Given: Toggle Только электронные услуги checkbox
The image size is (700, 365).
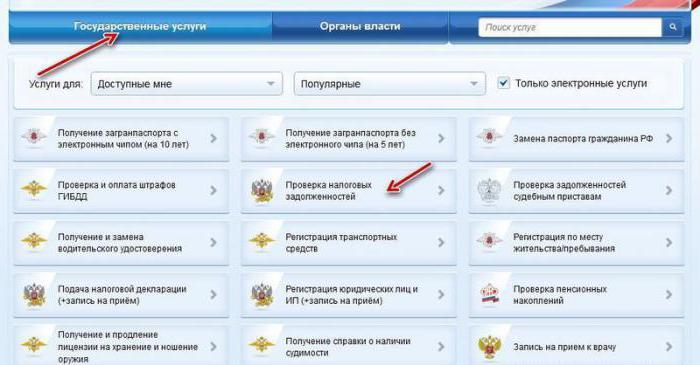Looking at the screenshot, I should (x=504, y=83).
